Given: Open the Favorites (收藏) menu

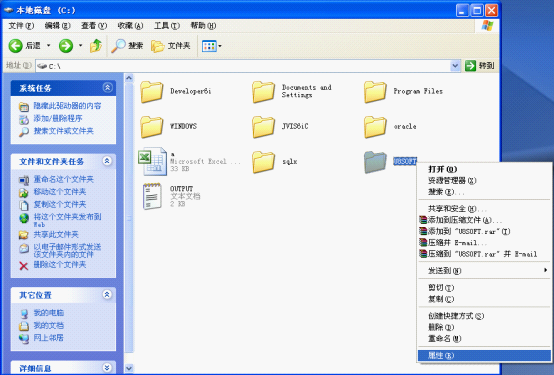Looking at the screenshot, I should pos(130,26).
